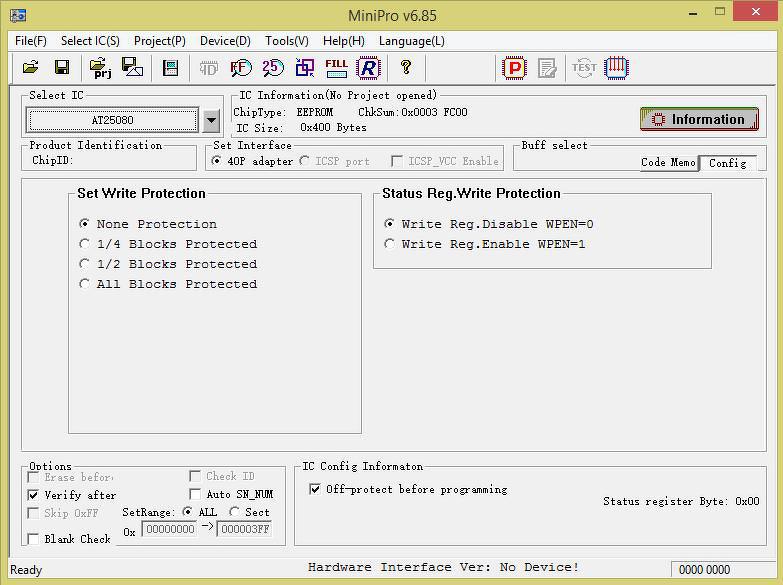Toggle the Verify after checkbox

tap(33, 495)
